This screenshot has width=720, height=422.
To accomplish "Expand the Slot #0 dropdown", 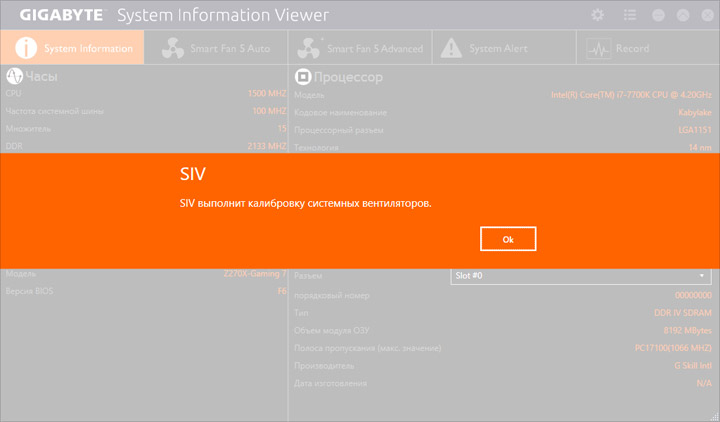I will click(581, 276).
